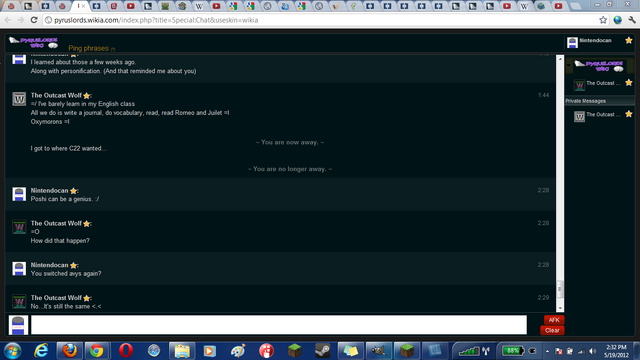Click the star beside Nintendocan at top right
640x360 pixels.
point(629,40)
